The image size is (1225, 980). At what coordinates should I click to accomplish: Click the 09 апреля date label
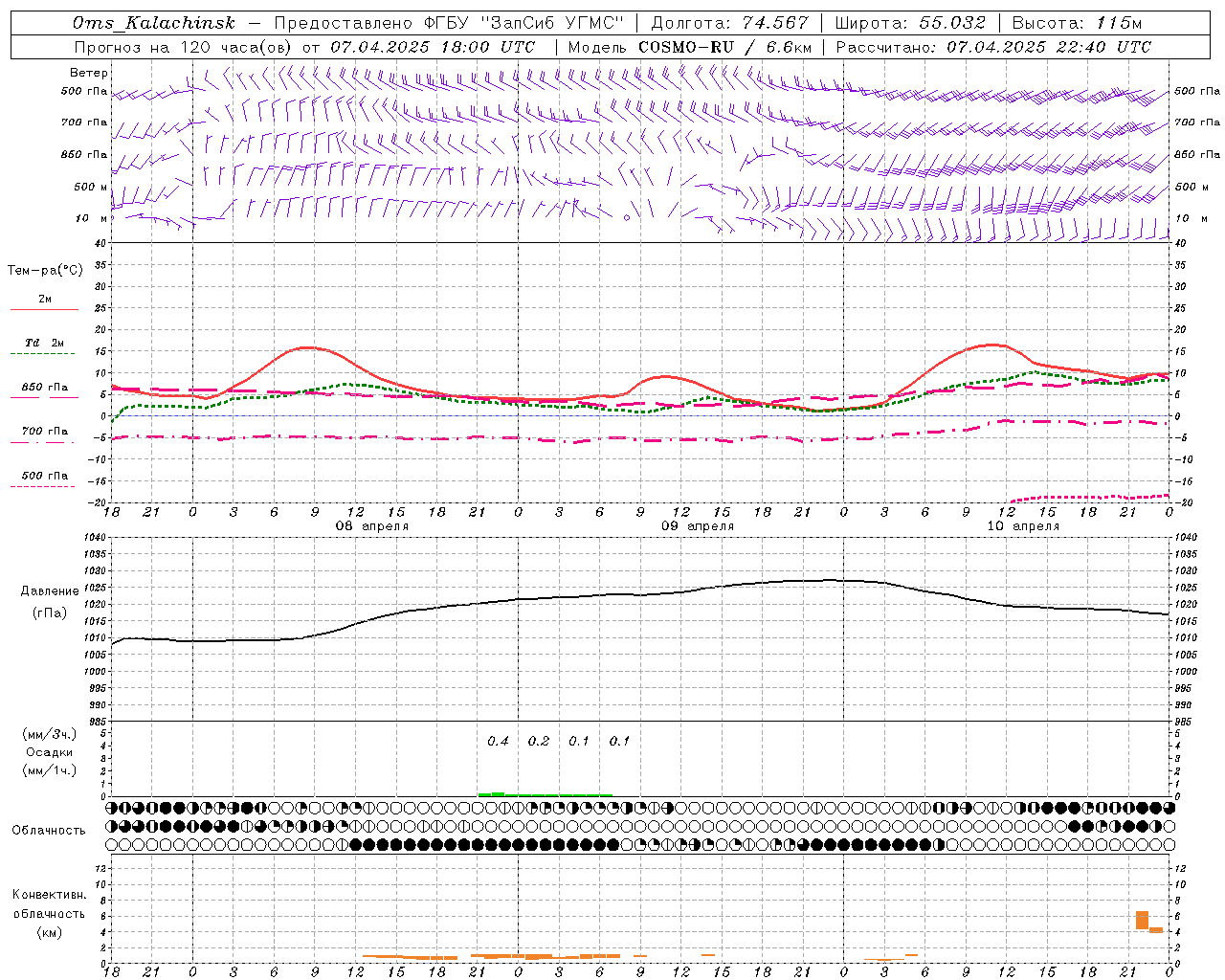(x=698, y=526)
